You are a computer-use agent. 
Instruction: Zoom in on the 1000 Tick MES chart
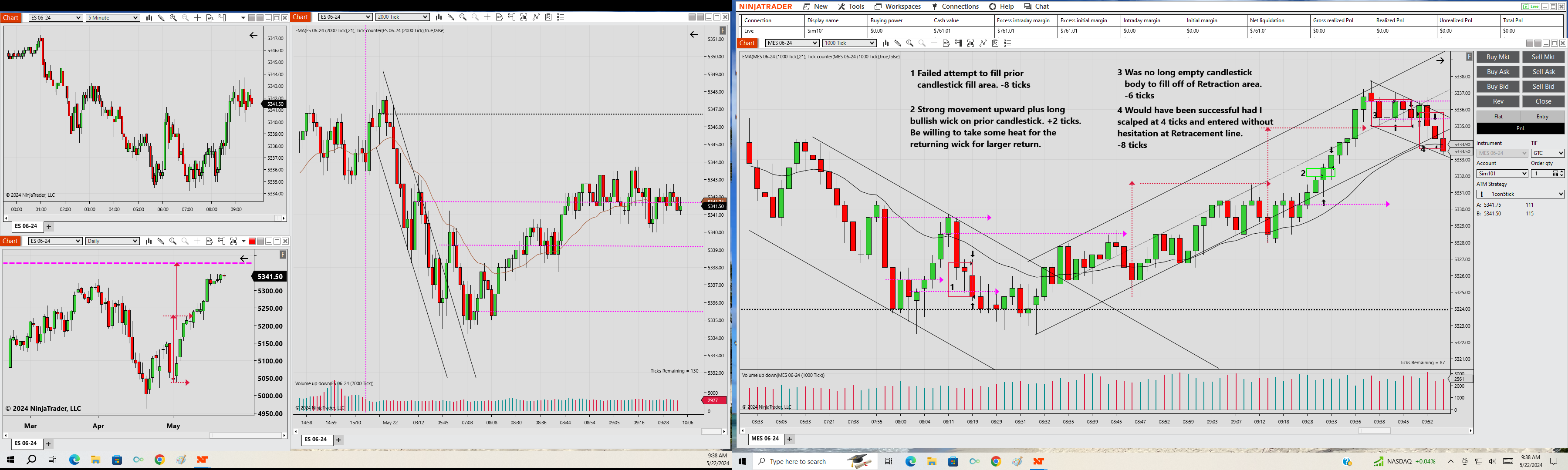coord(910,43)
